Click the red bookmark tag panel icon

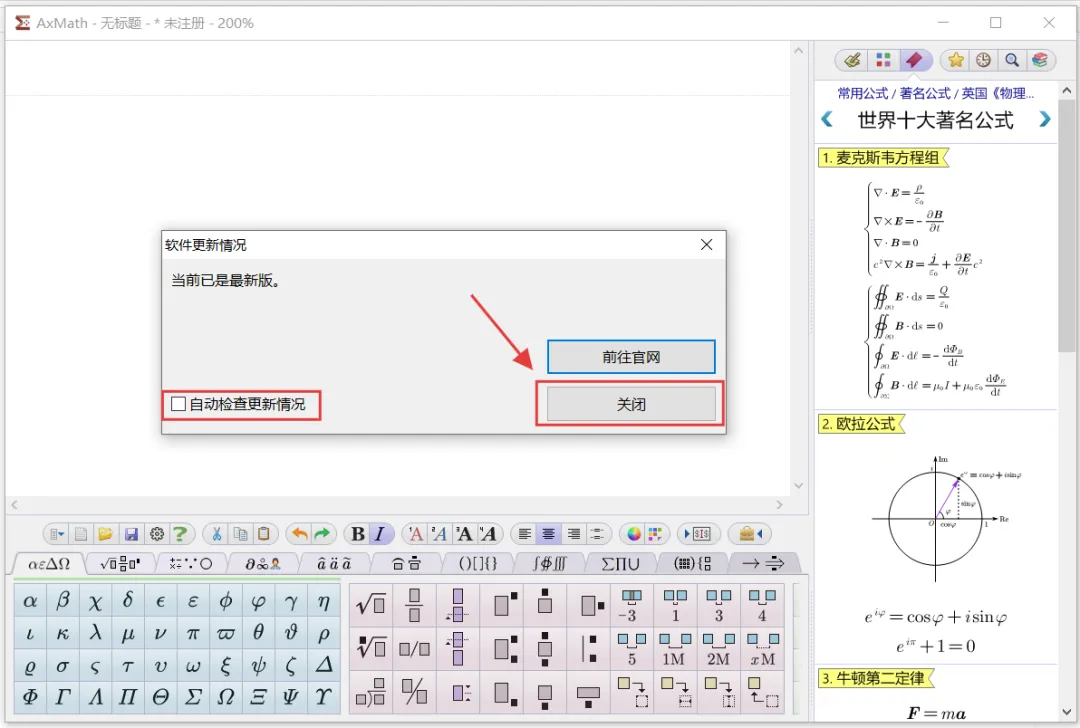914,61
